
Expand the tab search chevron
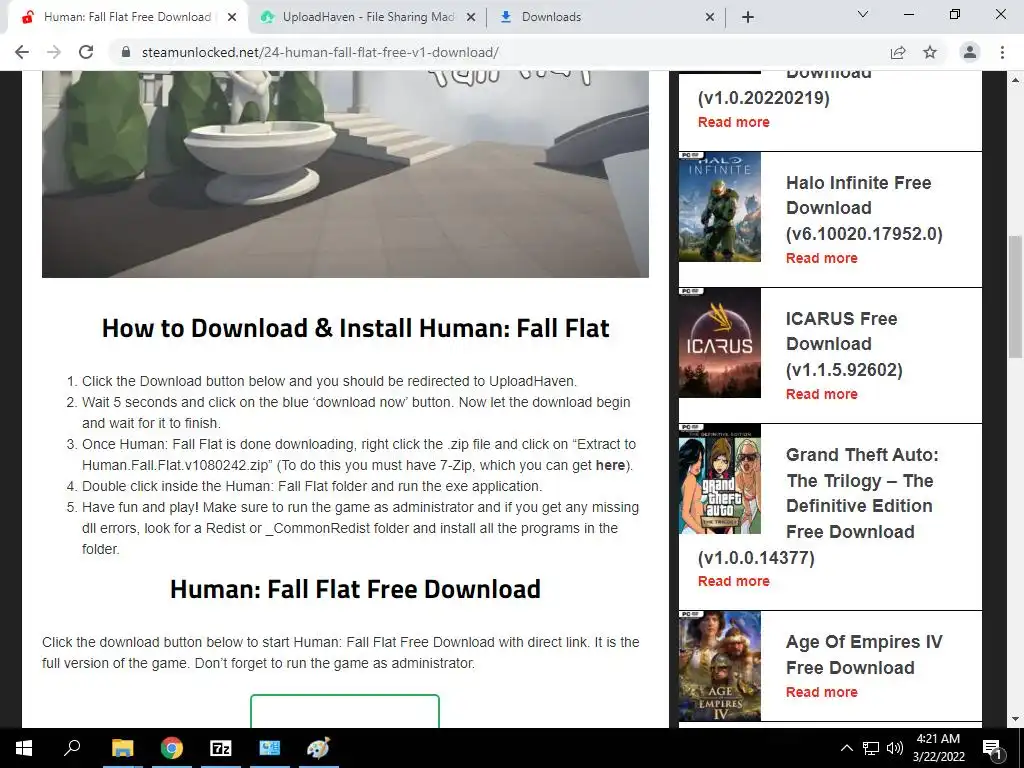coord(863,14)
